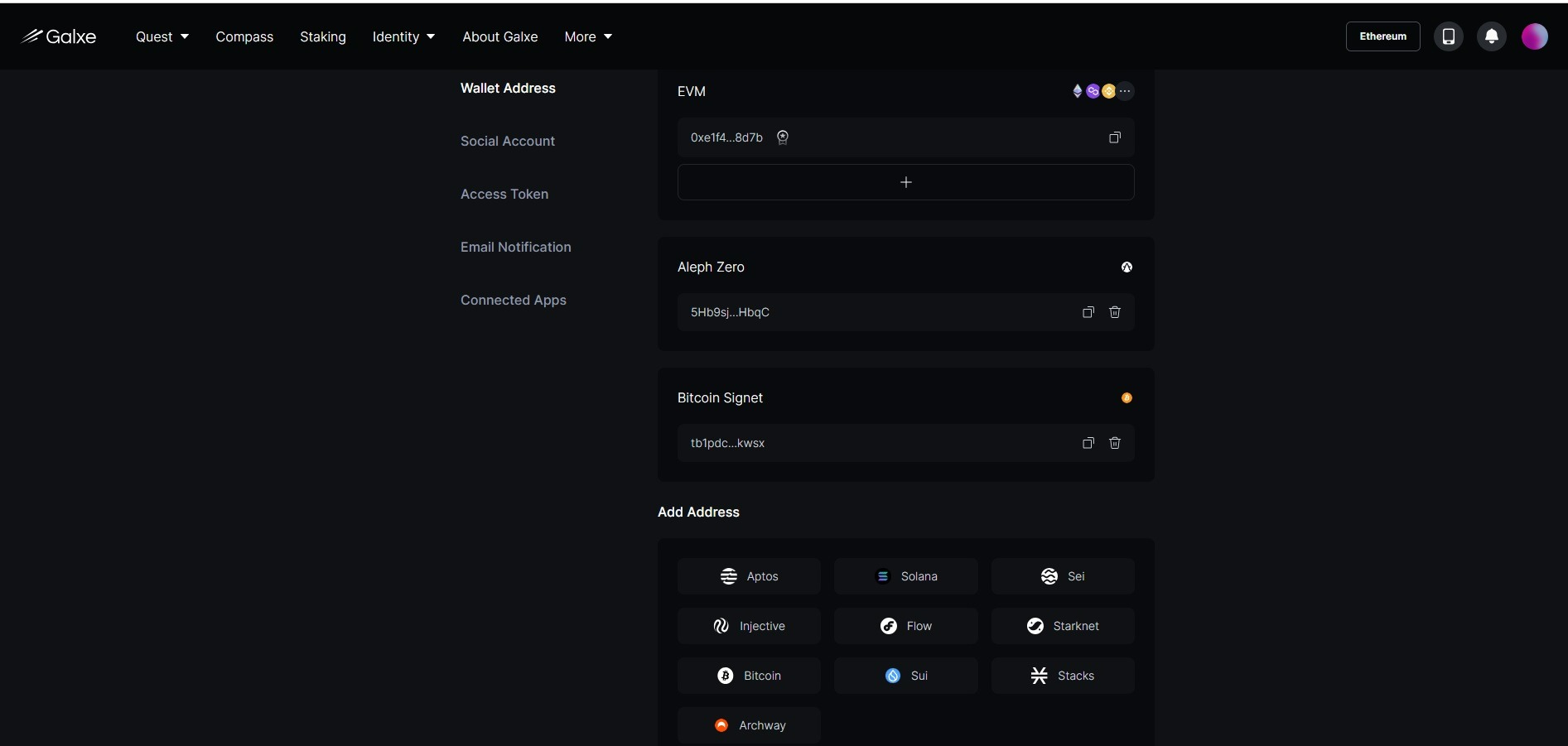Delete the Bitcoin Signet address
This screenshot has height=746, width=1568.
pos(1115,443)
